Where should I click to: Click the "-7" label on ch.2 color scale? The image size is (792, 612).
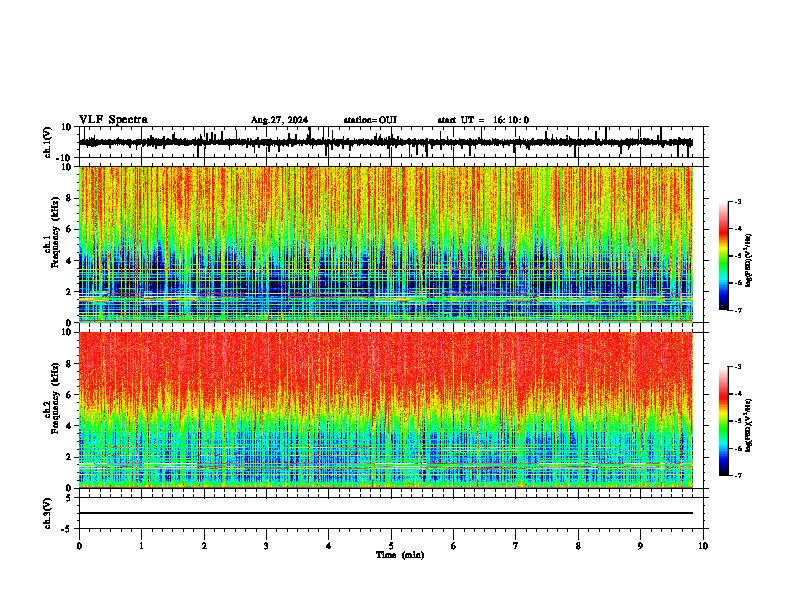click(737, 475)
